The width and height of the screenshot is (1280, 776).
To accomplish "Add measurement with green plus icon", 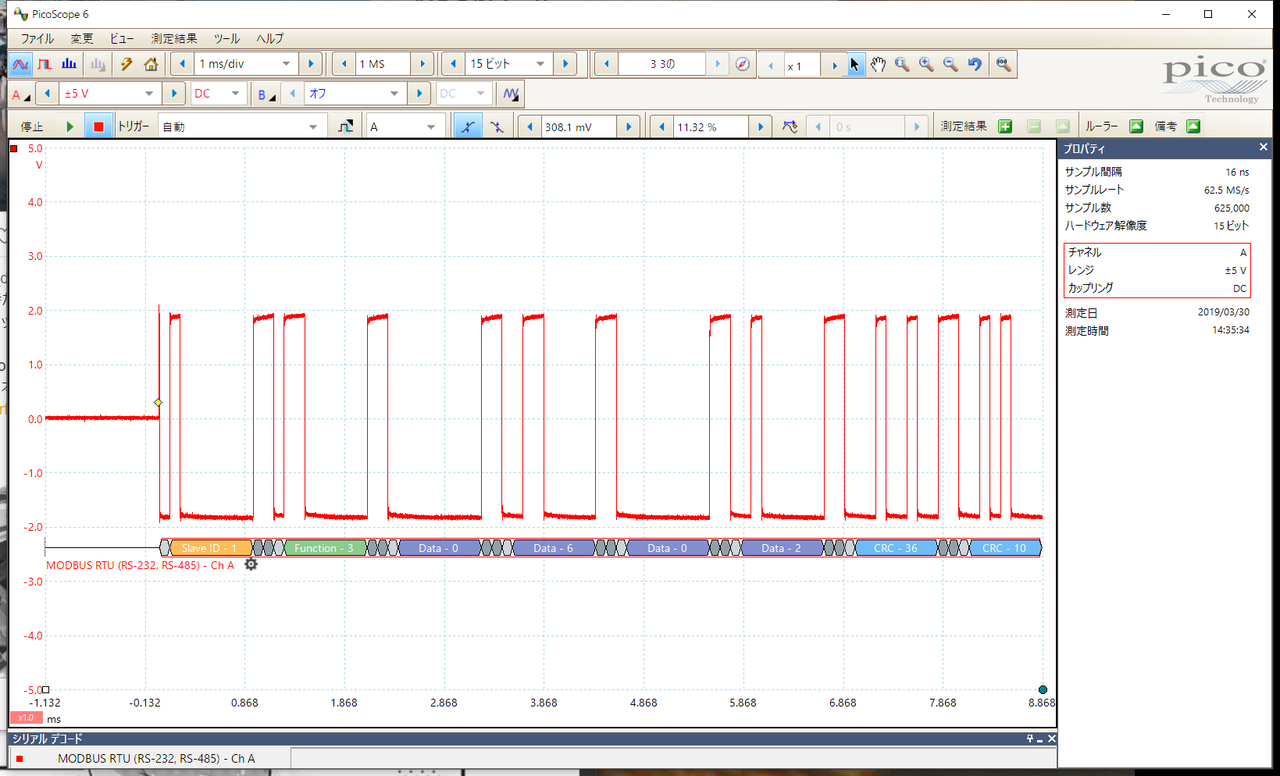I will [1005, 127].
